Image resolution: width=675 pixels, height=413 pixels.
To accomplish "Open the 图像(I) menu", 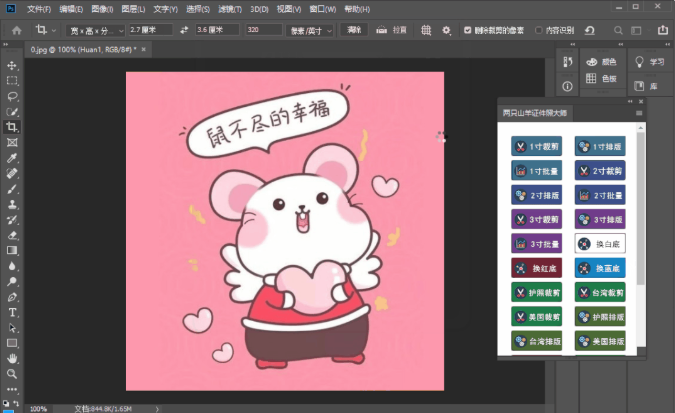I will tap(102, 8).
